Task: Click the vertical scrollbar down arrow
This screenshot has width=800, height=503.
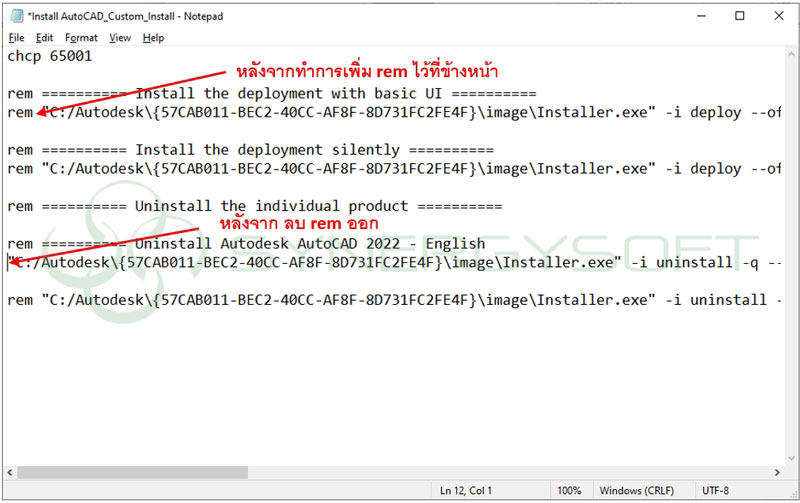Action: click(791, 459)
